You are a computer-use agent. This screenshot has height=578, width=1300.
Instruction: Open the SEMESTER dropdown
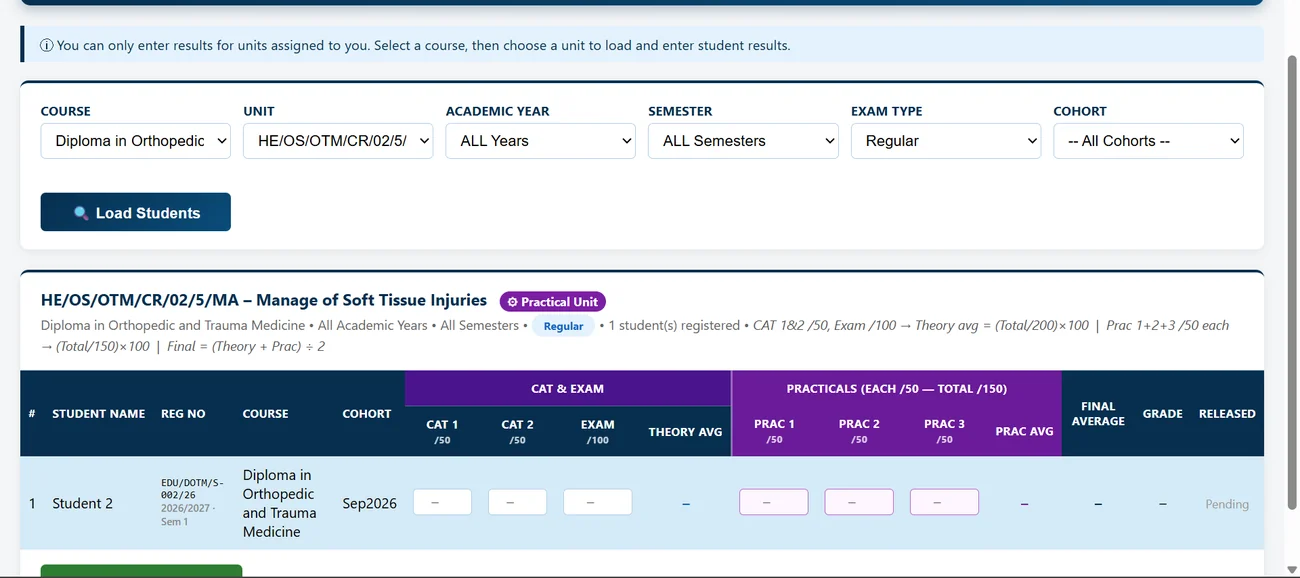tap(743, 141)
